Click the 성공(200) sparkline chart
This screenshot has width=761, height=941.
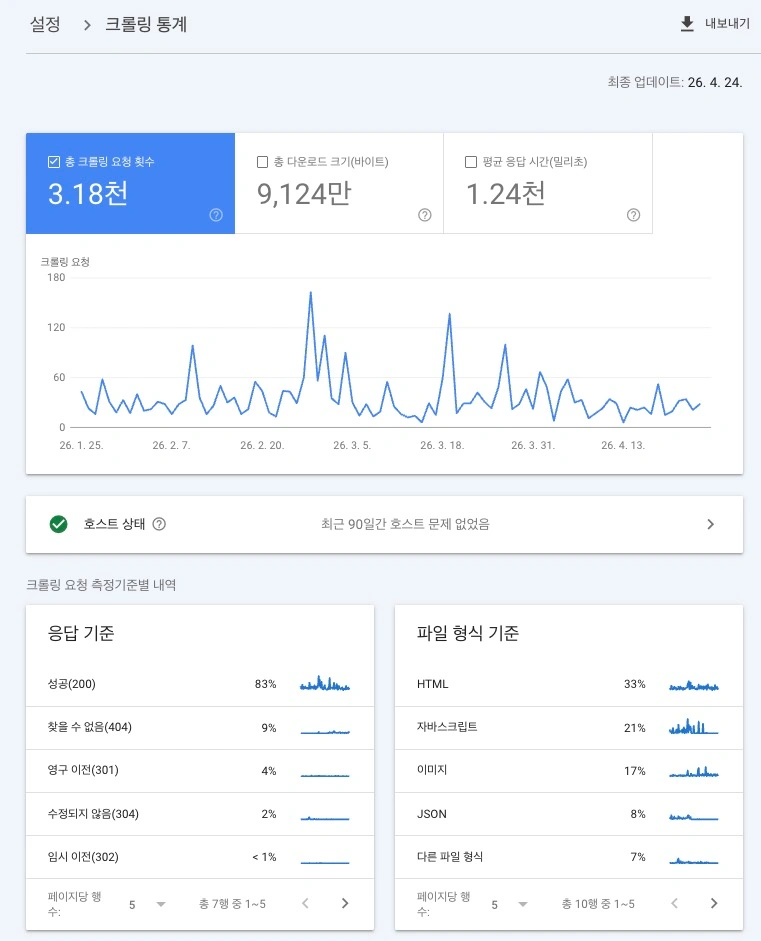[x=325, y=684]
